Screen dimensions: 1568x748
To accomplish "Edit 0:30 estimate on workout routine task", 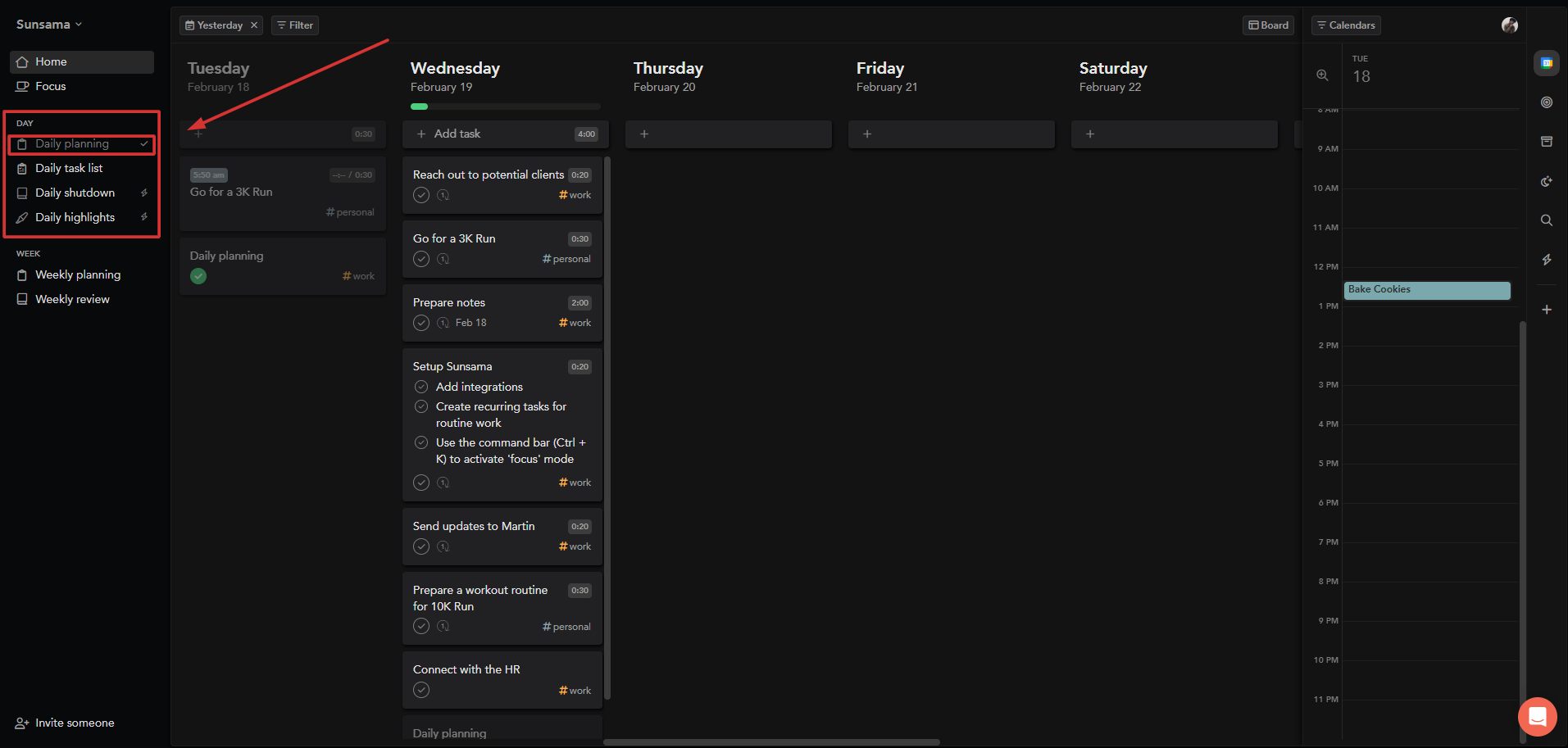I will (580, 591).
